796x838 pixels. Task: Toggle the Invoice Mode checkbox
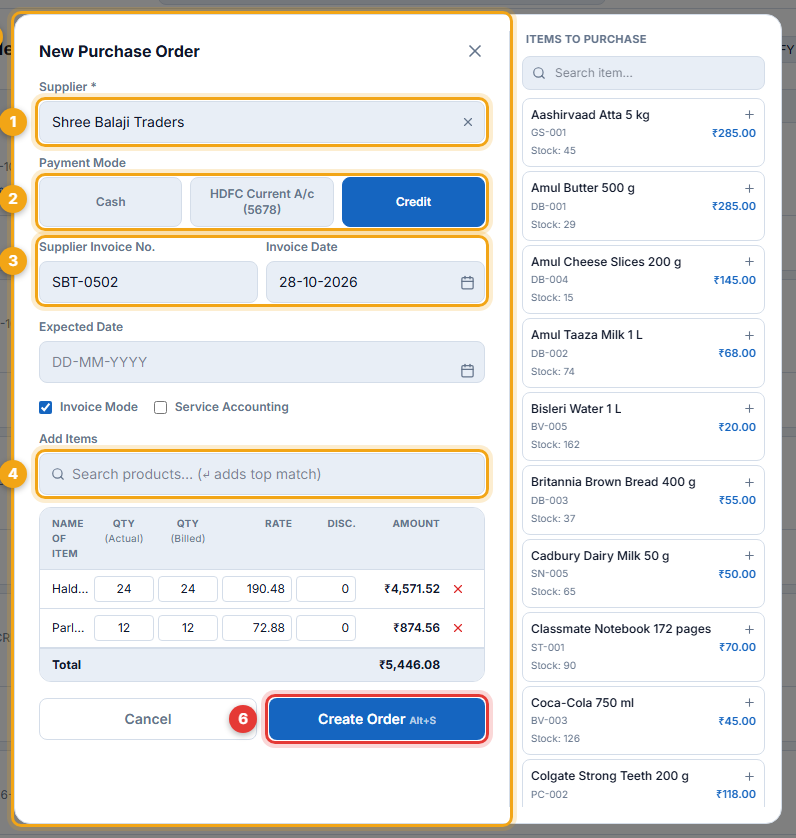click(x=45, y=408)
